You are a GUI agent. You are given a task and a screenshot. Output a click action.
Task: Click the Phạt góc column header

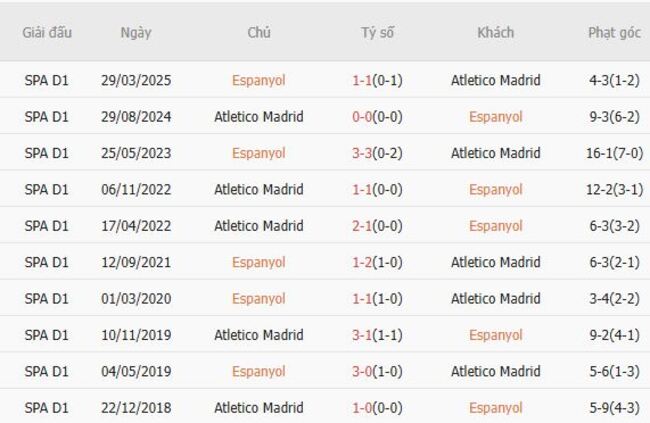(614, 32)
